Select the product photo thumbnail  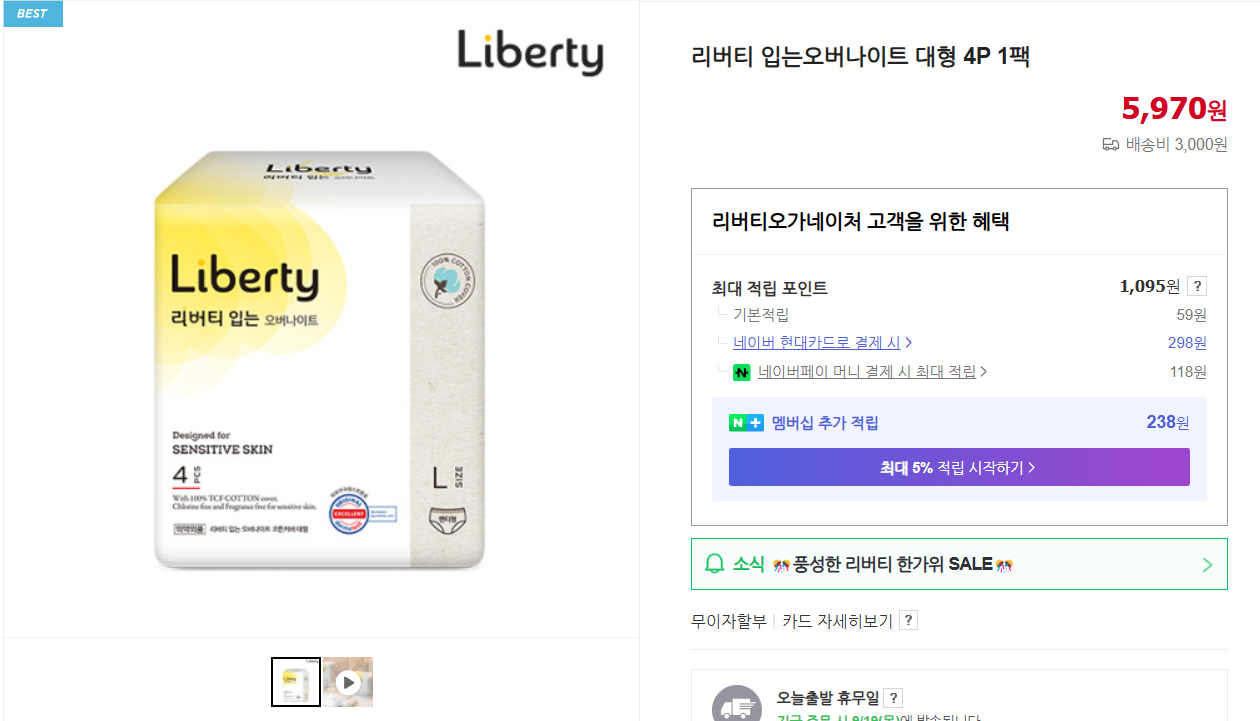(x=295, y=680)
